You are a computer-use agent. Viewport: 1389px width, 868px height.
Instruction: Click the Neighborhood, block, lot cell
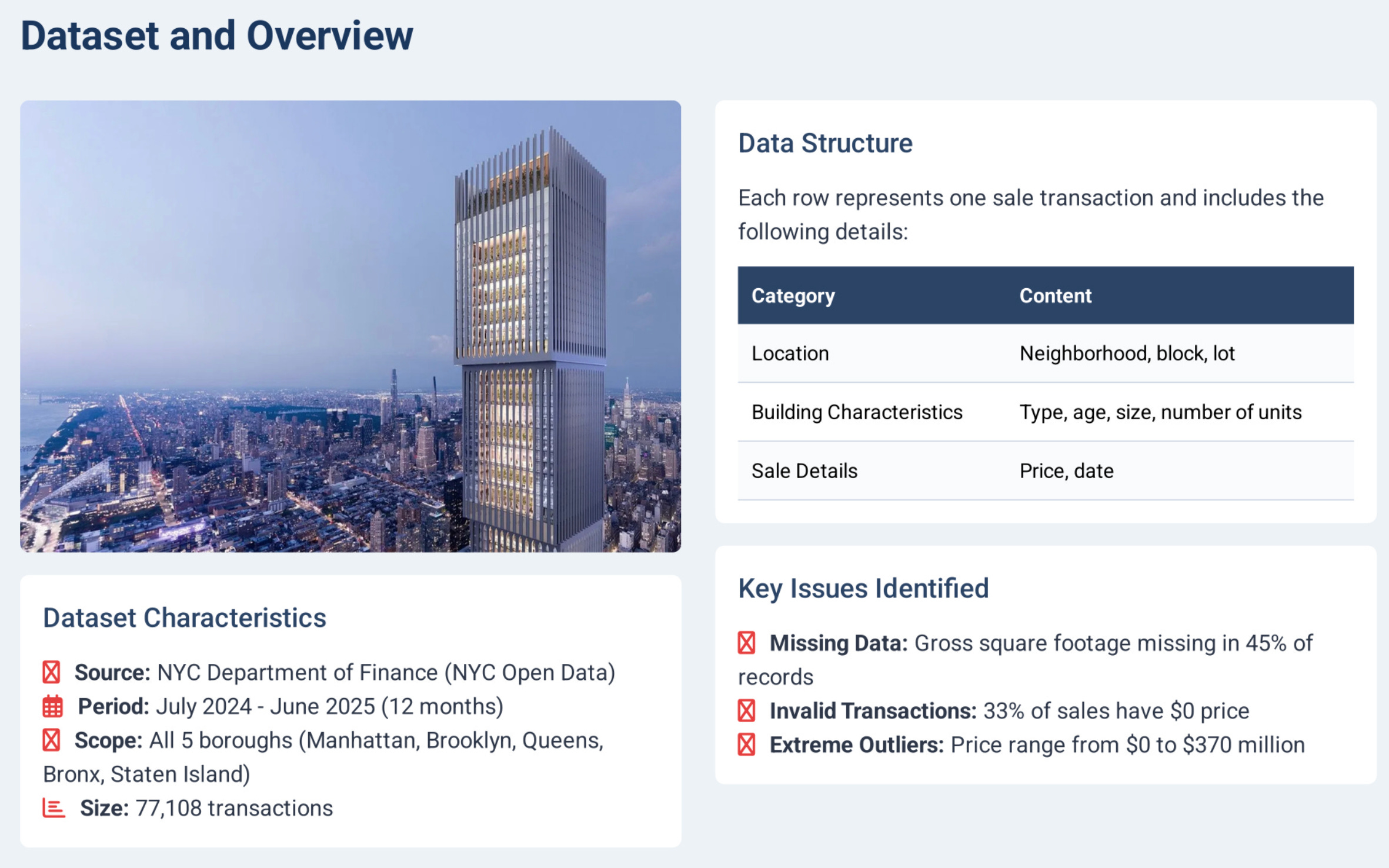tap(1126, 353)
